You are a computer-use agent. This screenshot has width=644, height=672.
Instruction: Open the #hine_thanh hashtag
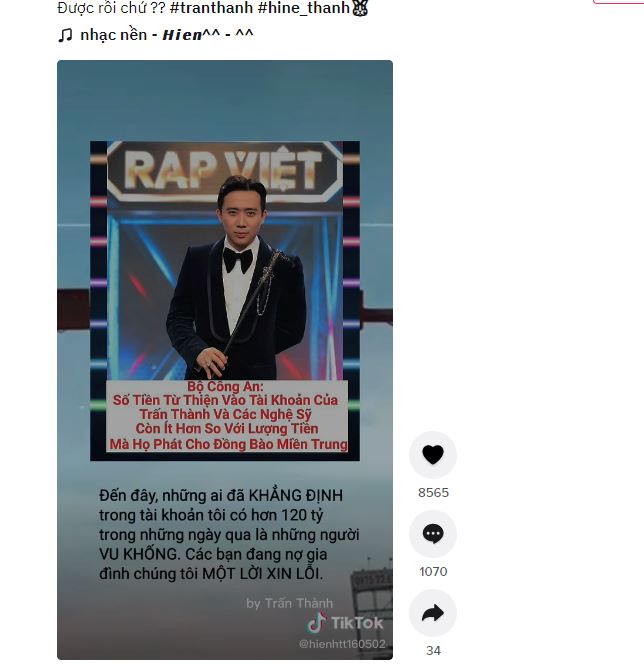click(x=304, y=8)
